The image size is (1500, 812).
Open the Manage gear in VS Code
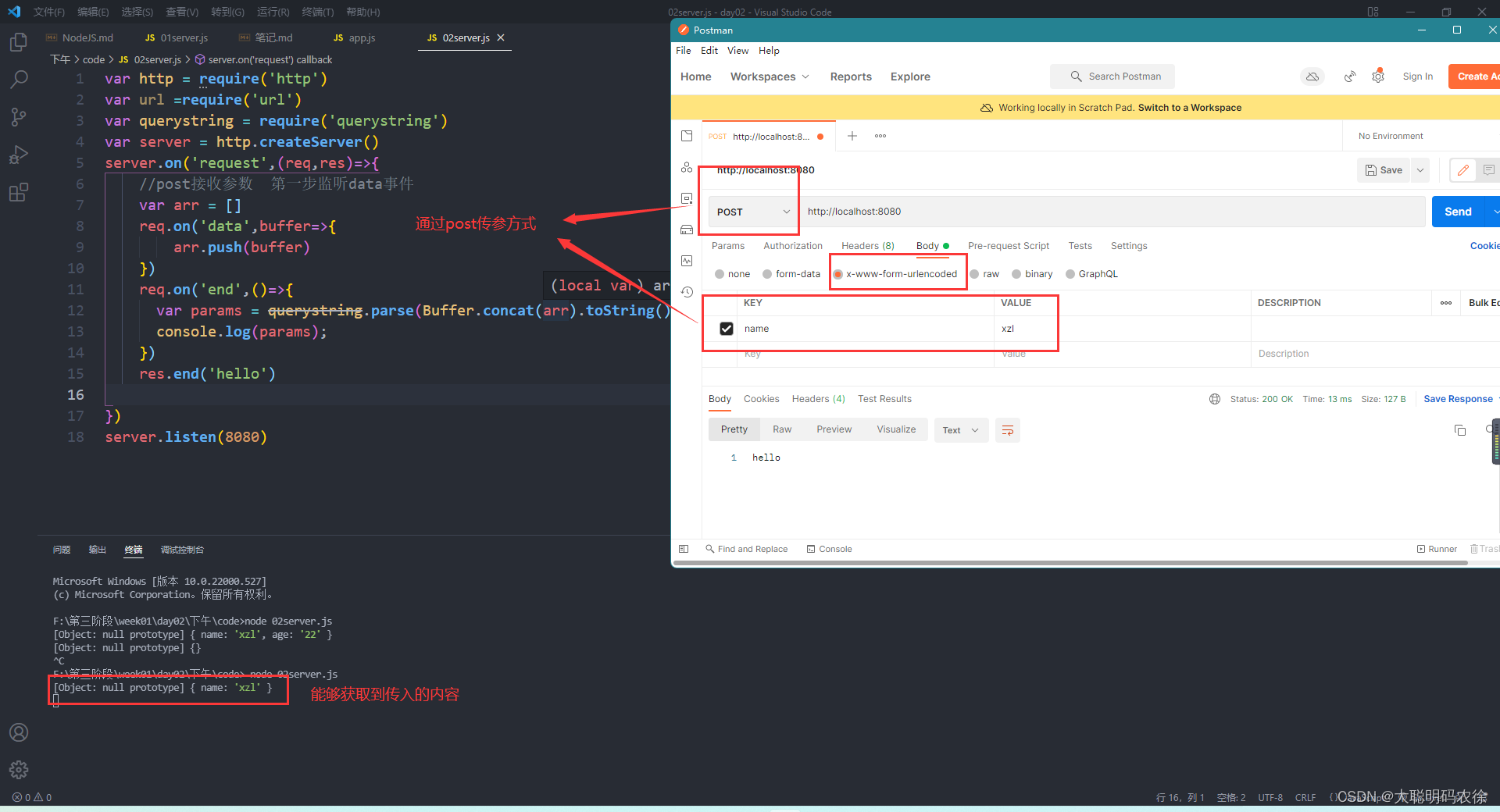19,770
